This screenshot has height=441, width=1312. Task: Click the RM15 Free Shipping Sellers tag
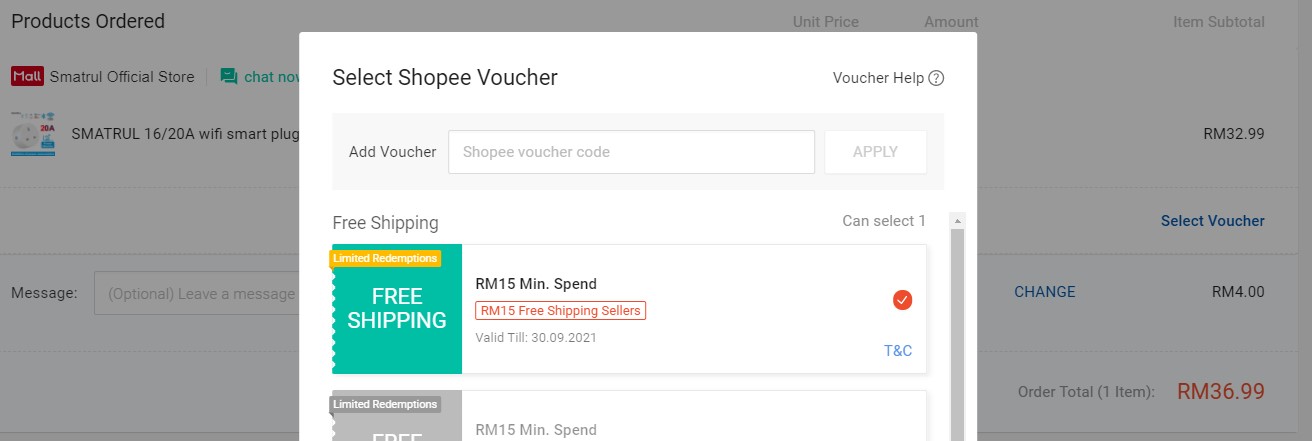click(x=560, y=311)
